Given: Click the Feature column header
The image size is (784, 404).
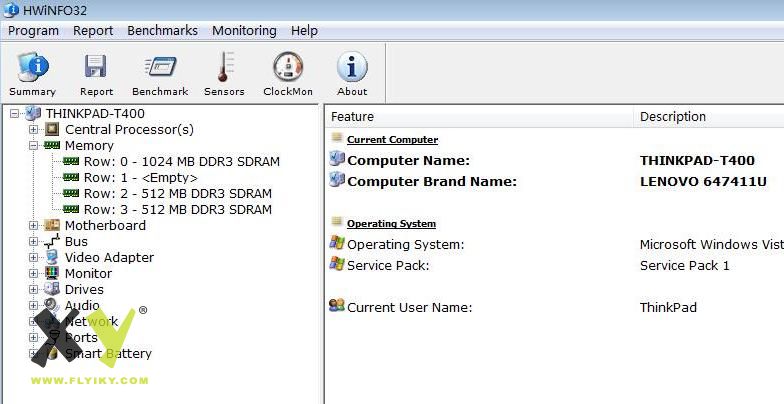Looking at the screenshot, I should click(479, 116).
